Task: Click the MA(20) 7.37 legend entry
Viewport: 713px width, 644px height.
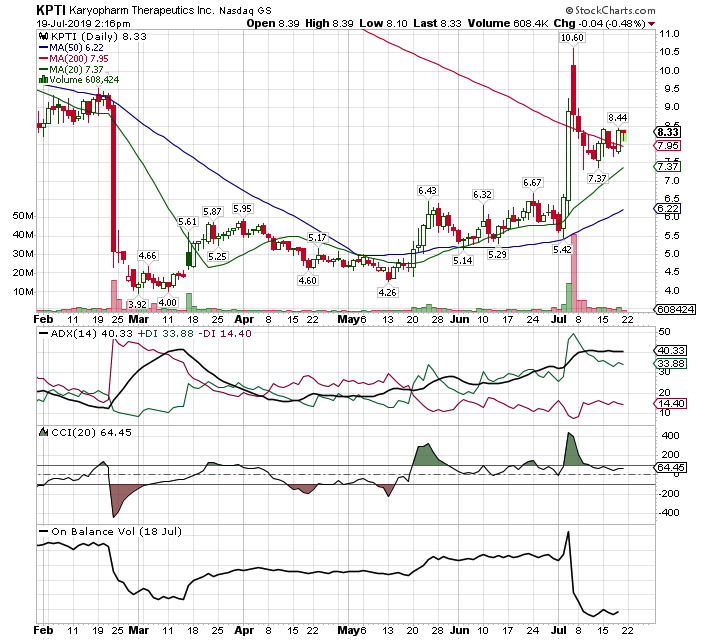Action: point(76,69)
